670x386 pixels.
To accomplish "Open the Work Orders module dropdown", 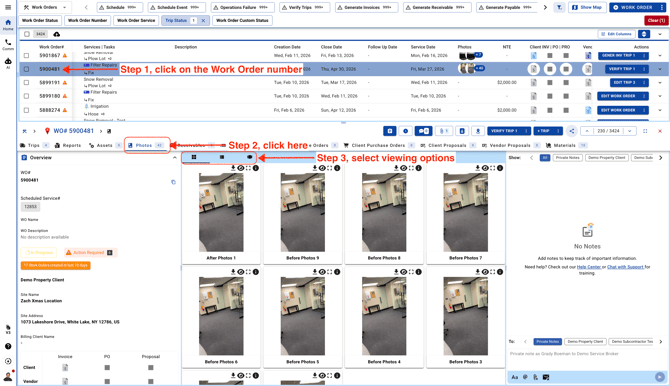I will click(x=46, y=7).
